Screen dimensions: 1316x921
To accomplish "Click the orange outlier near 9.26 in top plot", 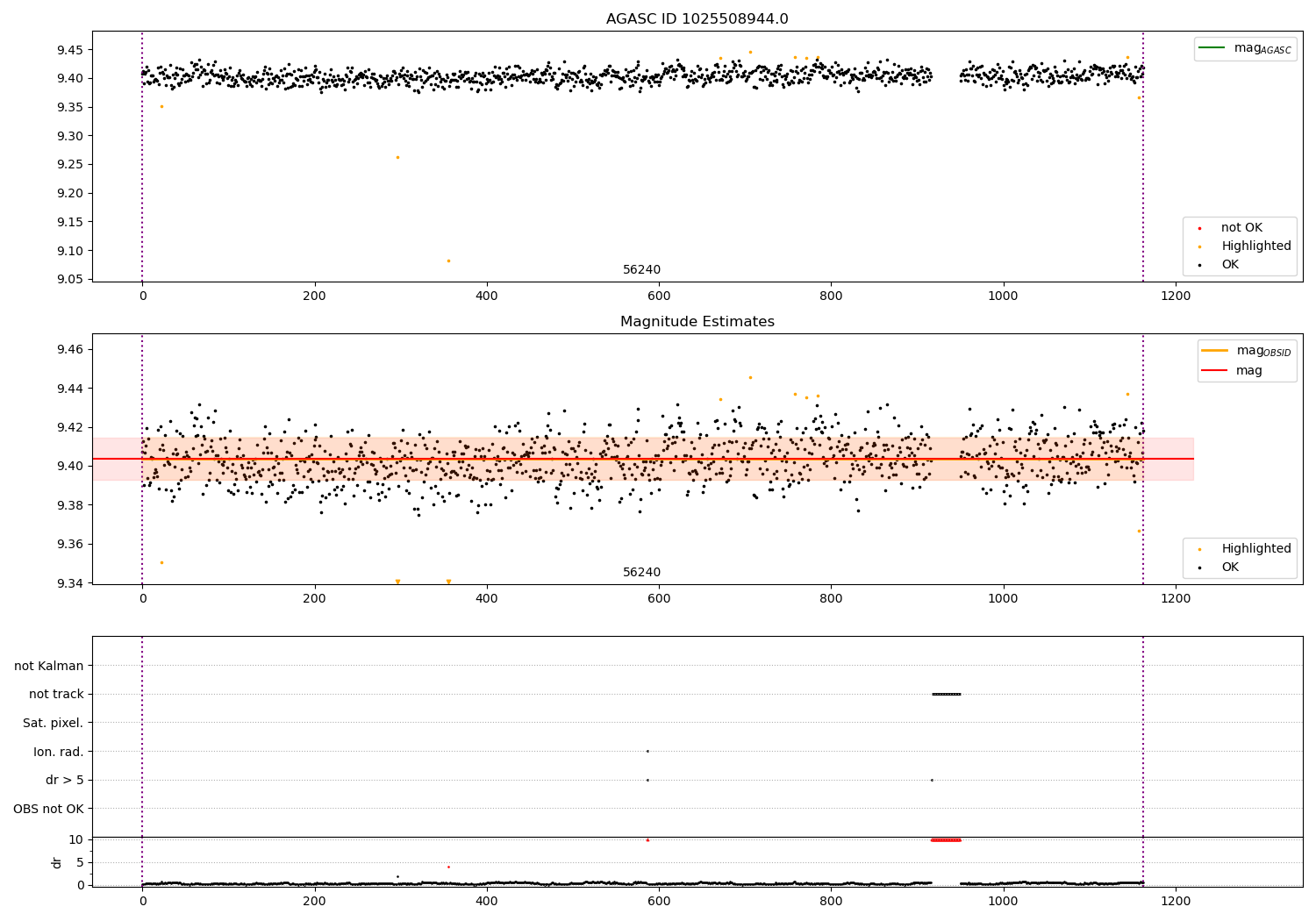I will pyautogui.click(x=397, y=158).
